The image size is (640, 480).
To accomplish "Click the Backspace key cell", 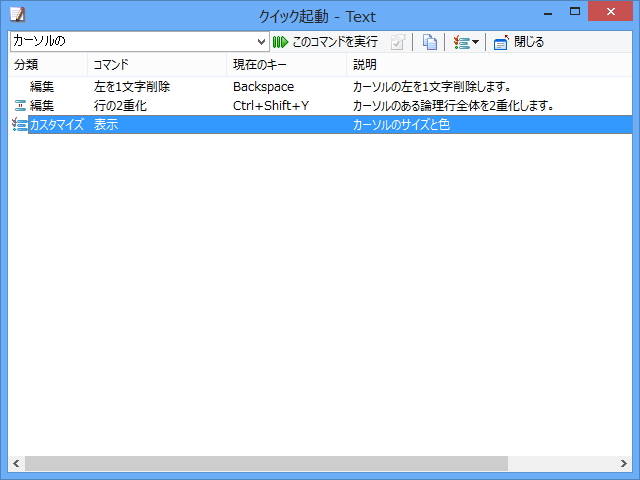I will pos(263,87).
